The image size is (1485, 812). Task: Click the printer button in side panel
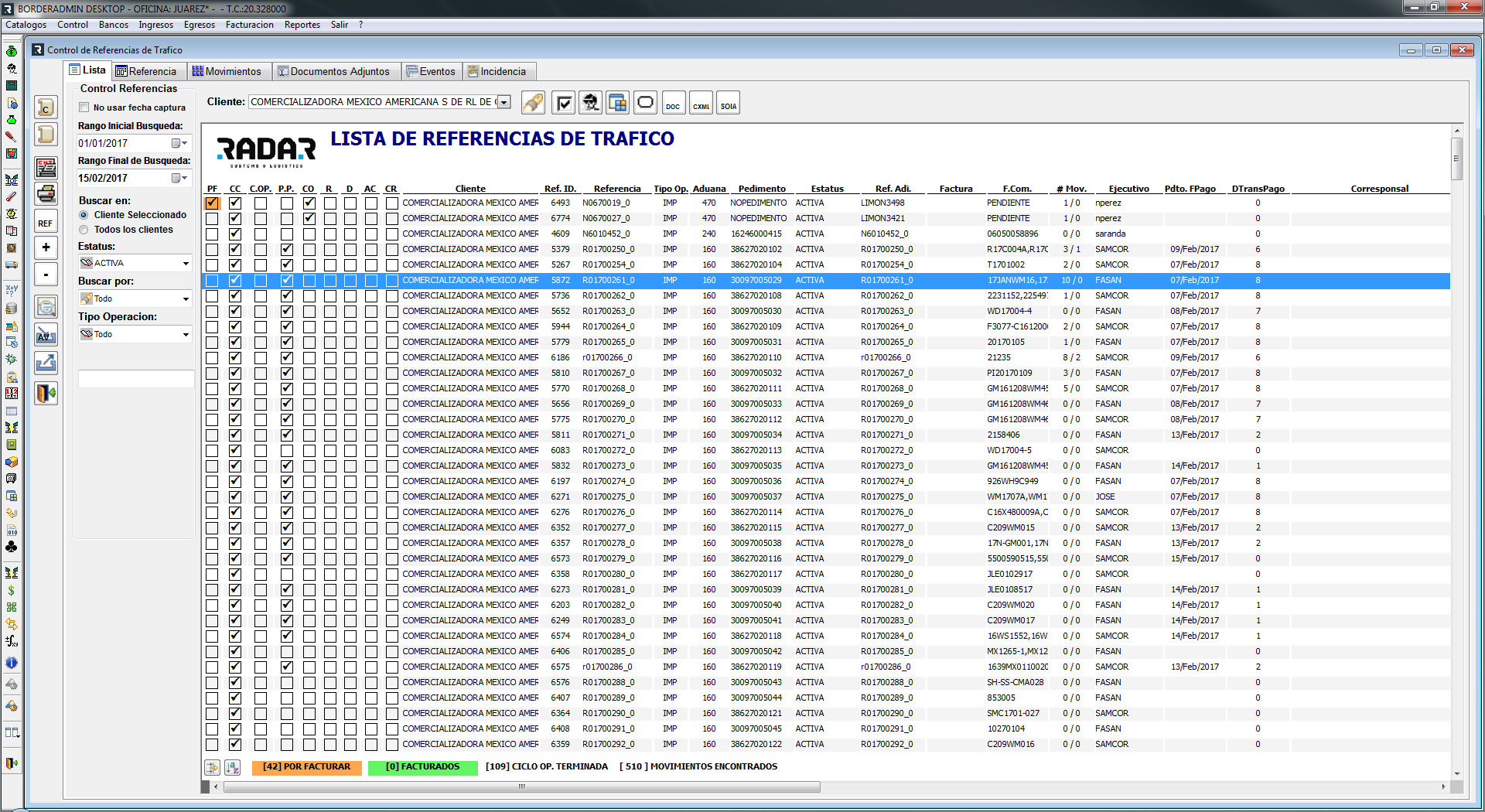(46, 193)
